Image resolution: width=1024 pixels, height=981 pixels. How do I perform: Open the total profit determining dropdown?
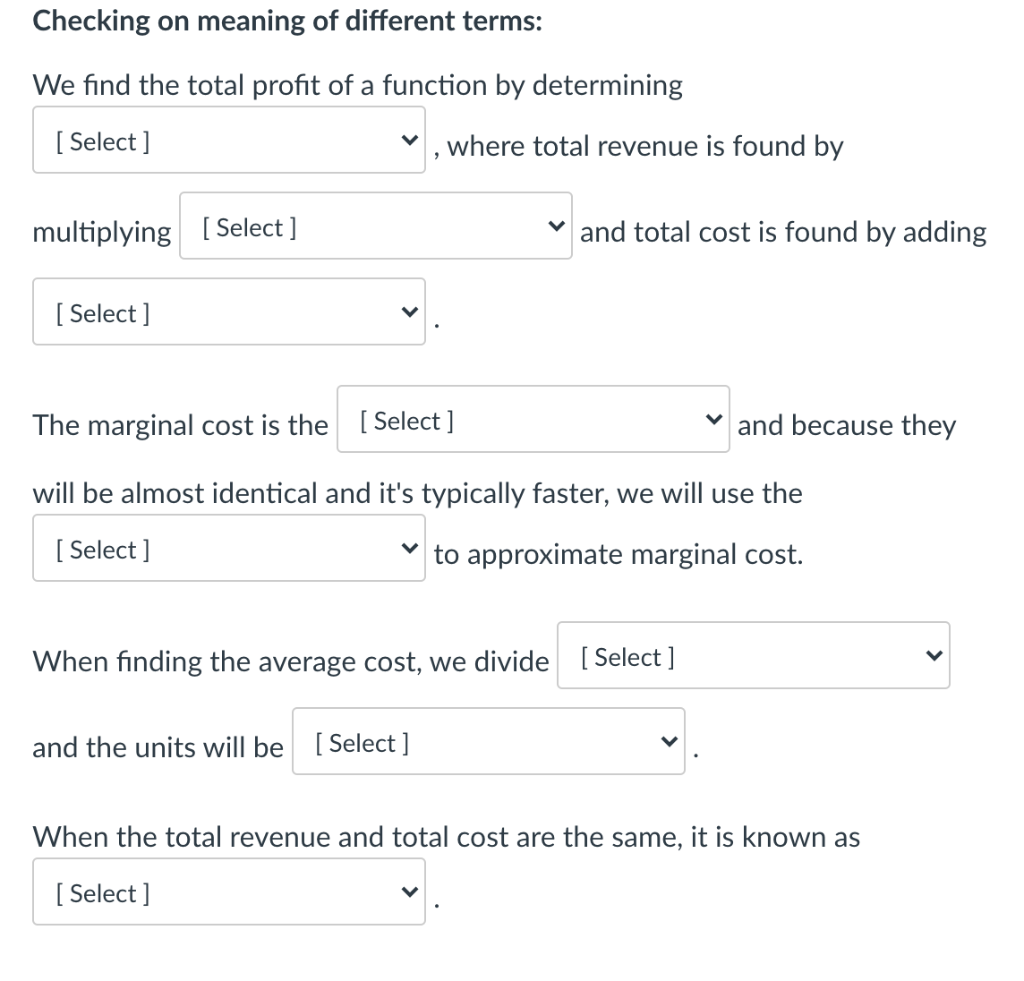coord(229,140)
